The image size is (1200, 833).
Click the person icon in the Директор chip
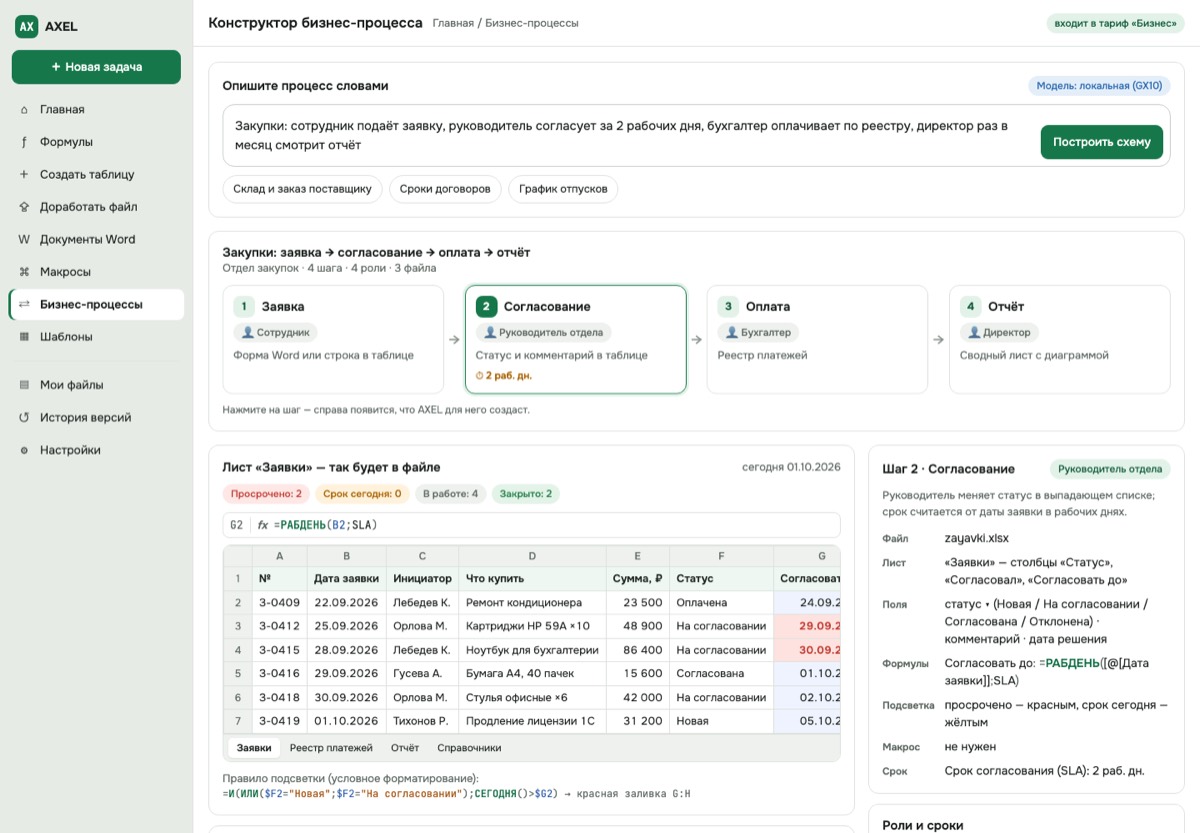pos(974,332)
